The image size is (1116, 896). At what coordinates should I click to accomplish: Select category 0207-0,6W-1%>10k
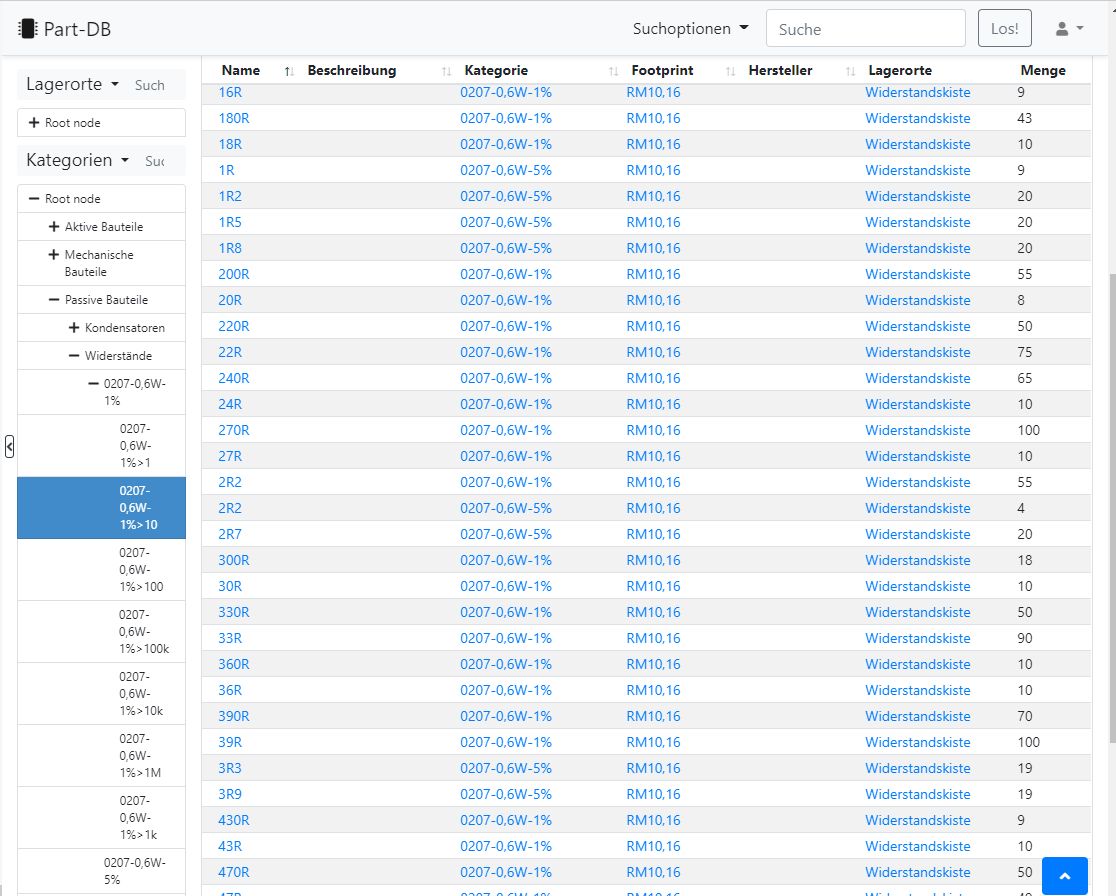click(101, 693)
